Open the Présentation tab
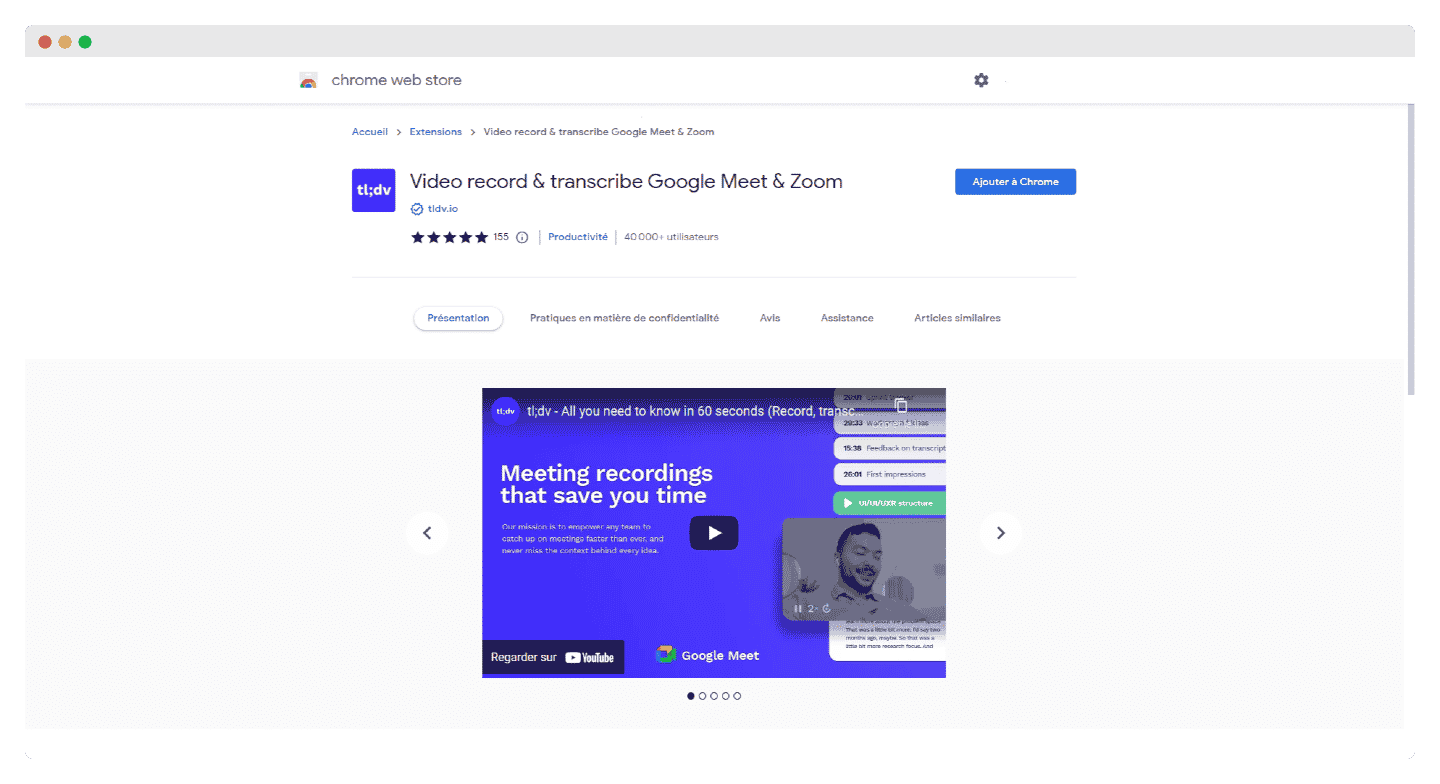The height and width of the screenshot is (784, 1440). tap(458, 318)
